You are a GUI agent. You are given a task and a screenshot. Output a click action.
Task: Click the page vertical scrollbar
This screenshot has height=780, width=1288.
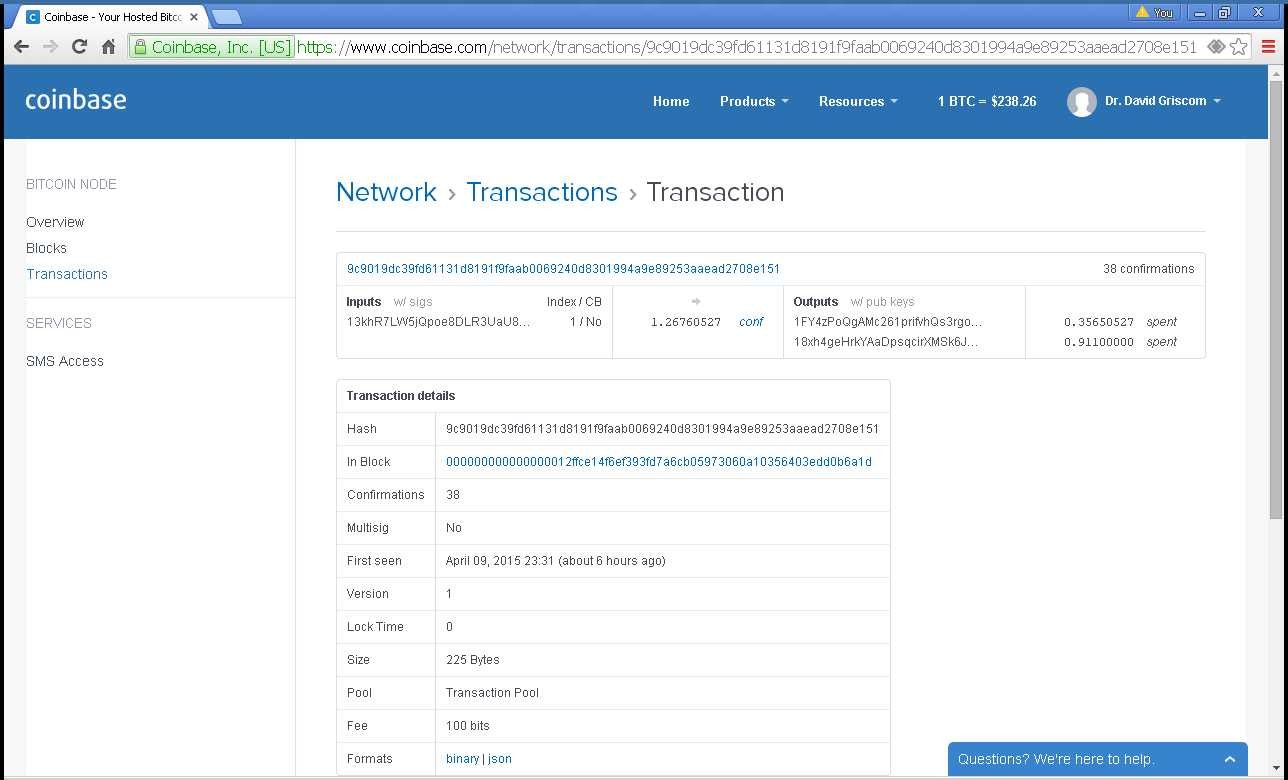point(1275,300)
